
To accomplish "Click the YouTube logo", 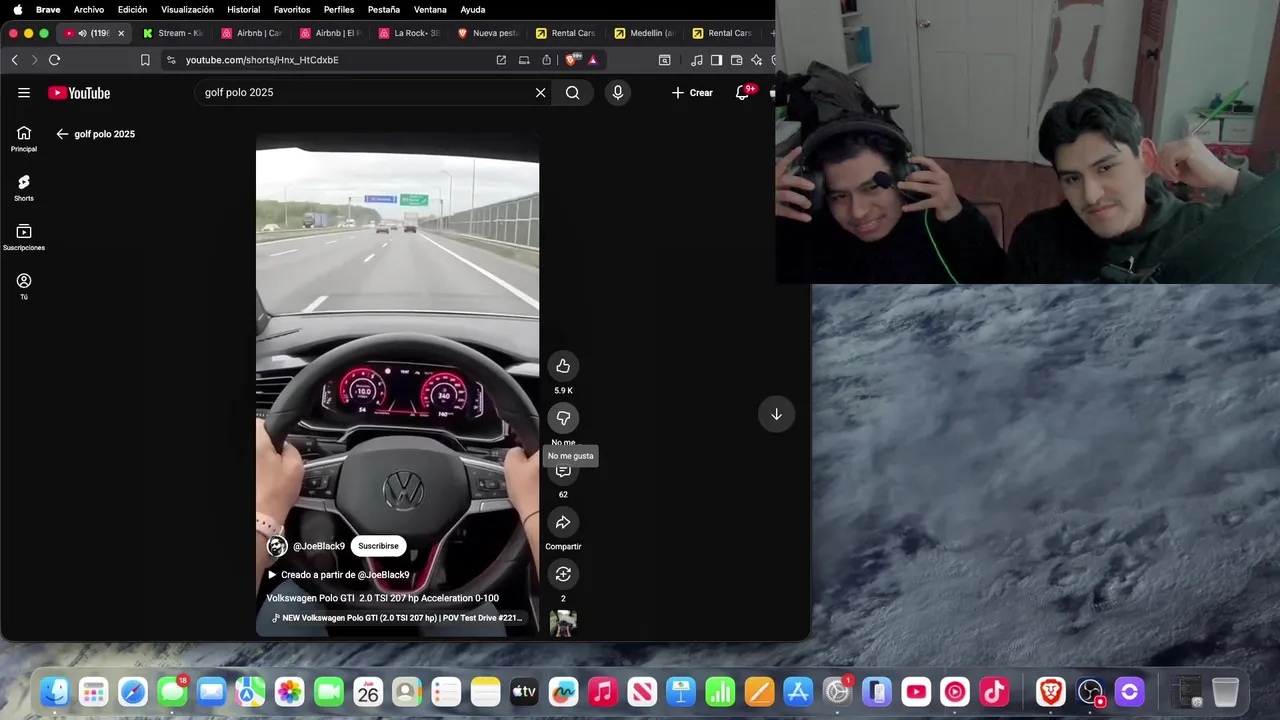I will coord(79,93).
